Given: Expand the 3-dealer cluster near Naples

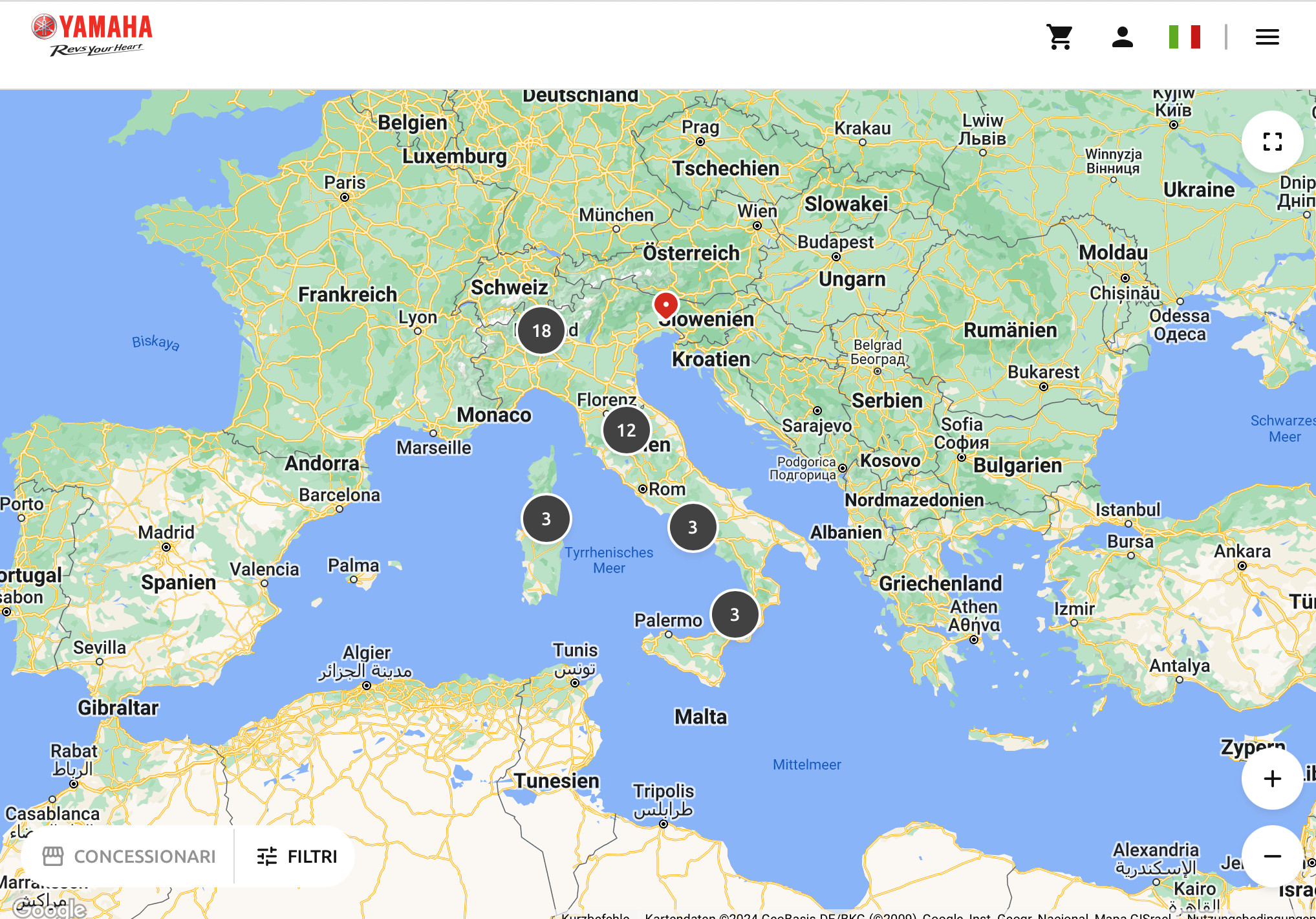Looking at the screenshot, I should 692,527.
